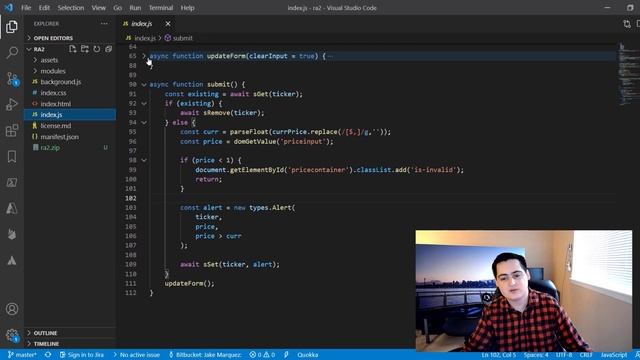Click the Synchronize Changes status icon
The height and width of the screenshot is (360, 640).
coord(48,355)
